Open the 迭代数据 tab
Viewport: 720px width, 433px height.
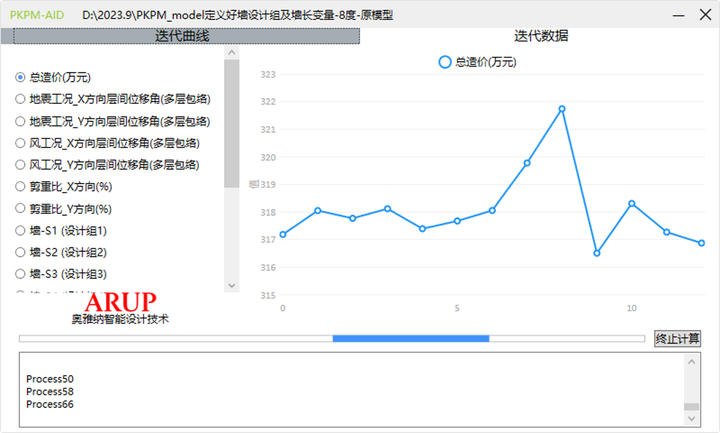point(541,36)
